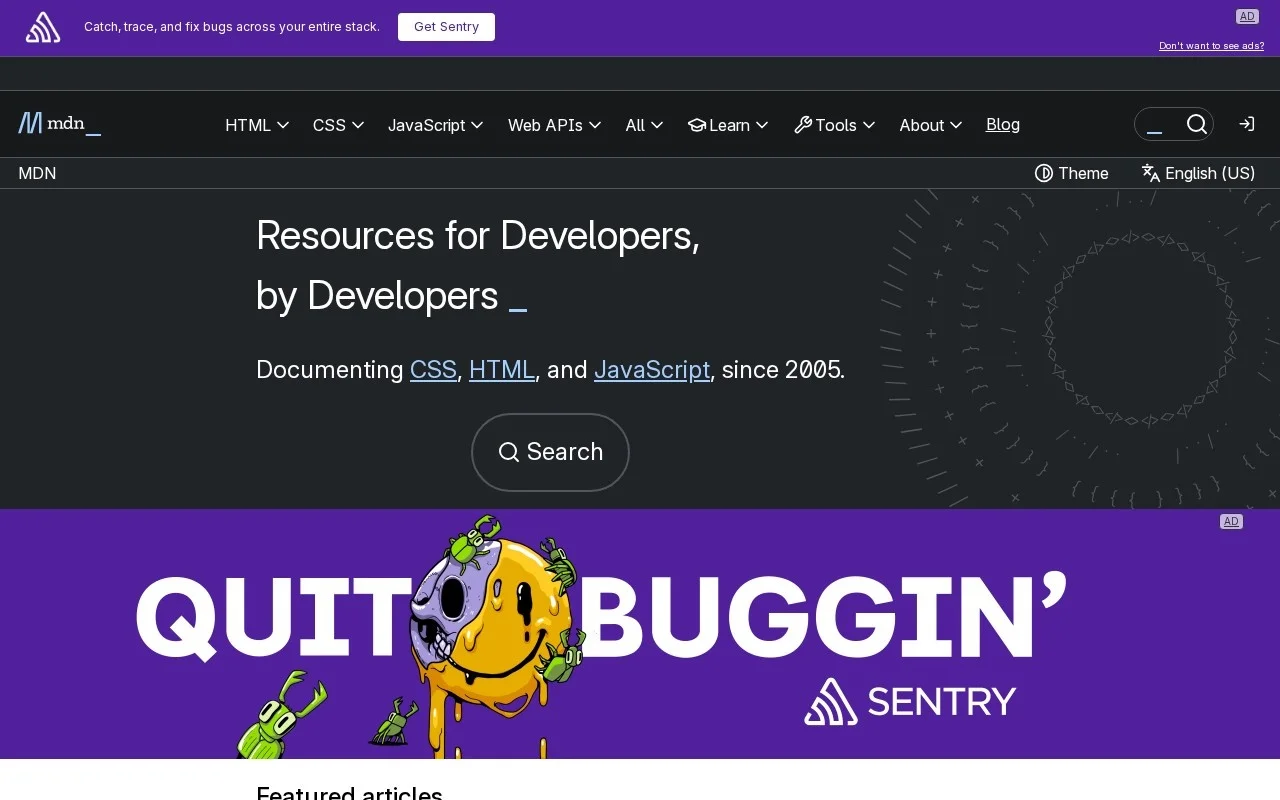
Task: Click the Sentry logo in the top banner
Action: point(42,27)
